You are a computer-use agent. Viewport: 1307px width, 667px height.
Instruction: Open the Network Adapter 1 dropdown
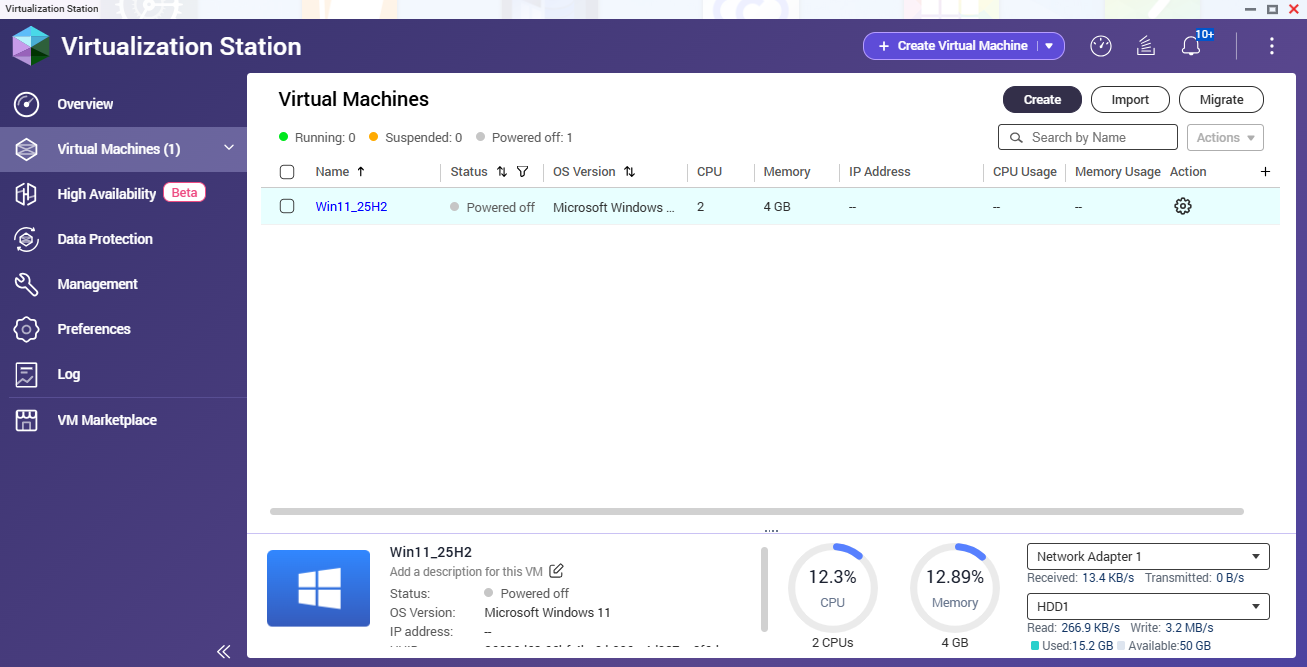coord(1147,557)
